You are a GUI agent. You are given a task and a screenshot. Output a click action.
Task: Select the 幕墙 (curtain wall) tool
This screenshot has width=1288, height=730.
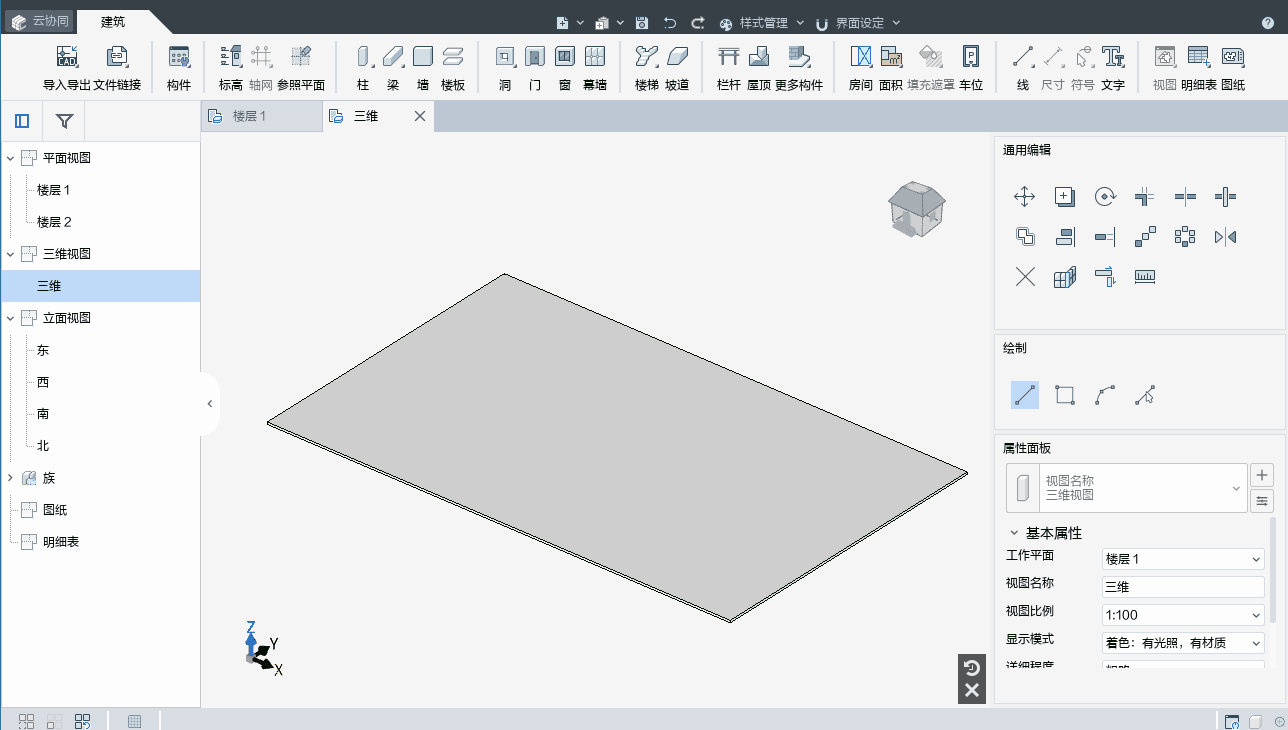coord(595,67)
